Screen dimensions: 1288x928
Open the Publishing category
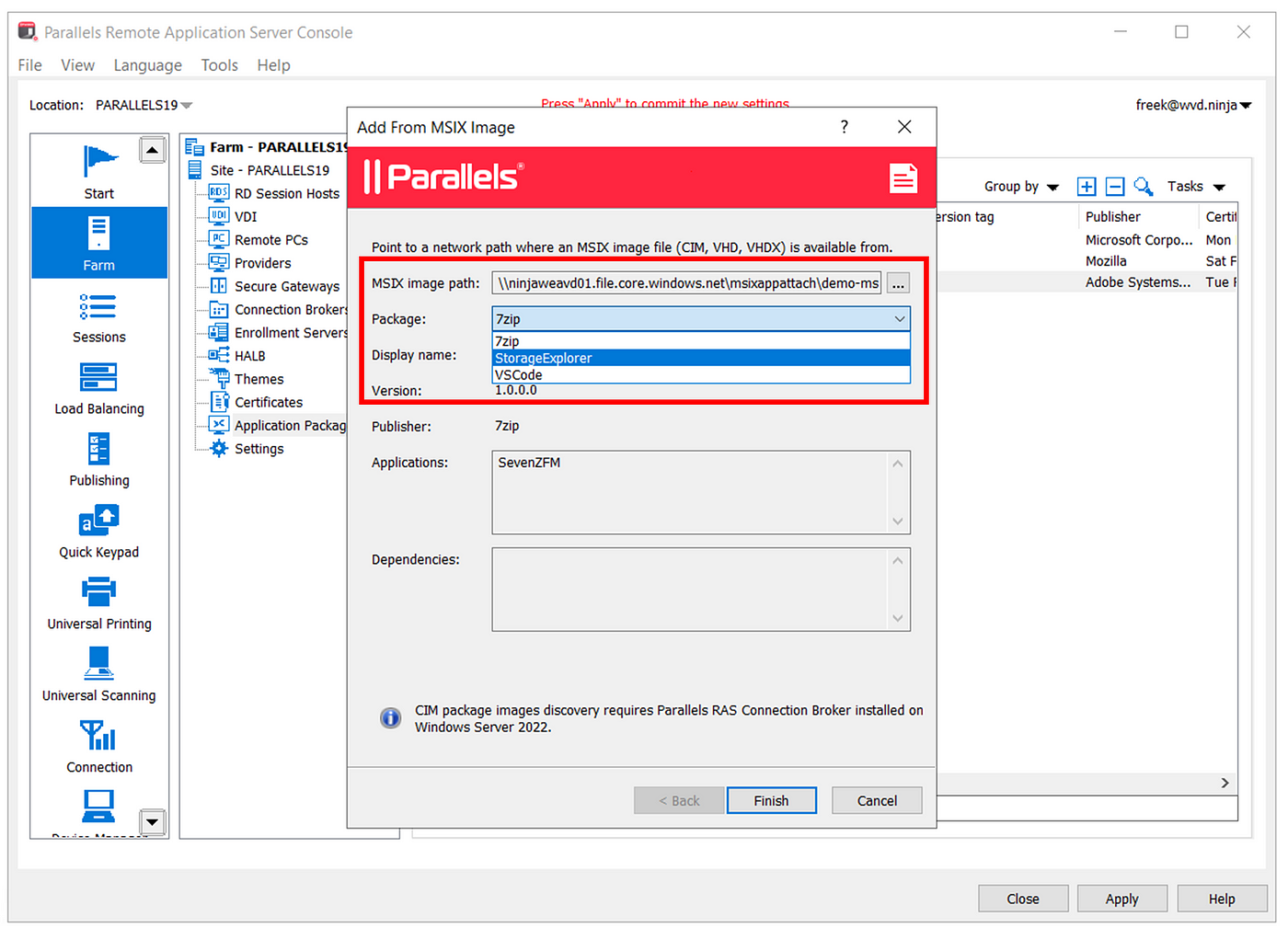(98, 461)
